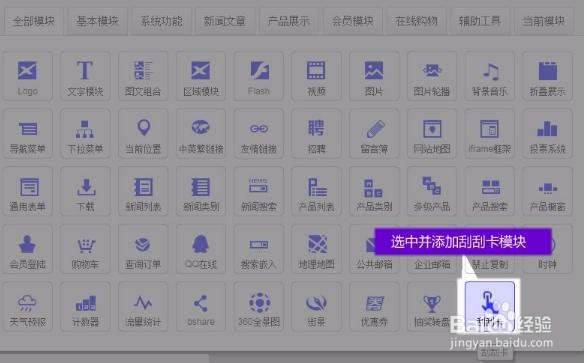Open the 辅助工具 tab
Image resolution: width=587 pixels, height=363 pixels.
coord(480,21)
